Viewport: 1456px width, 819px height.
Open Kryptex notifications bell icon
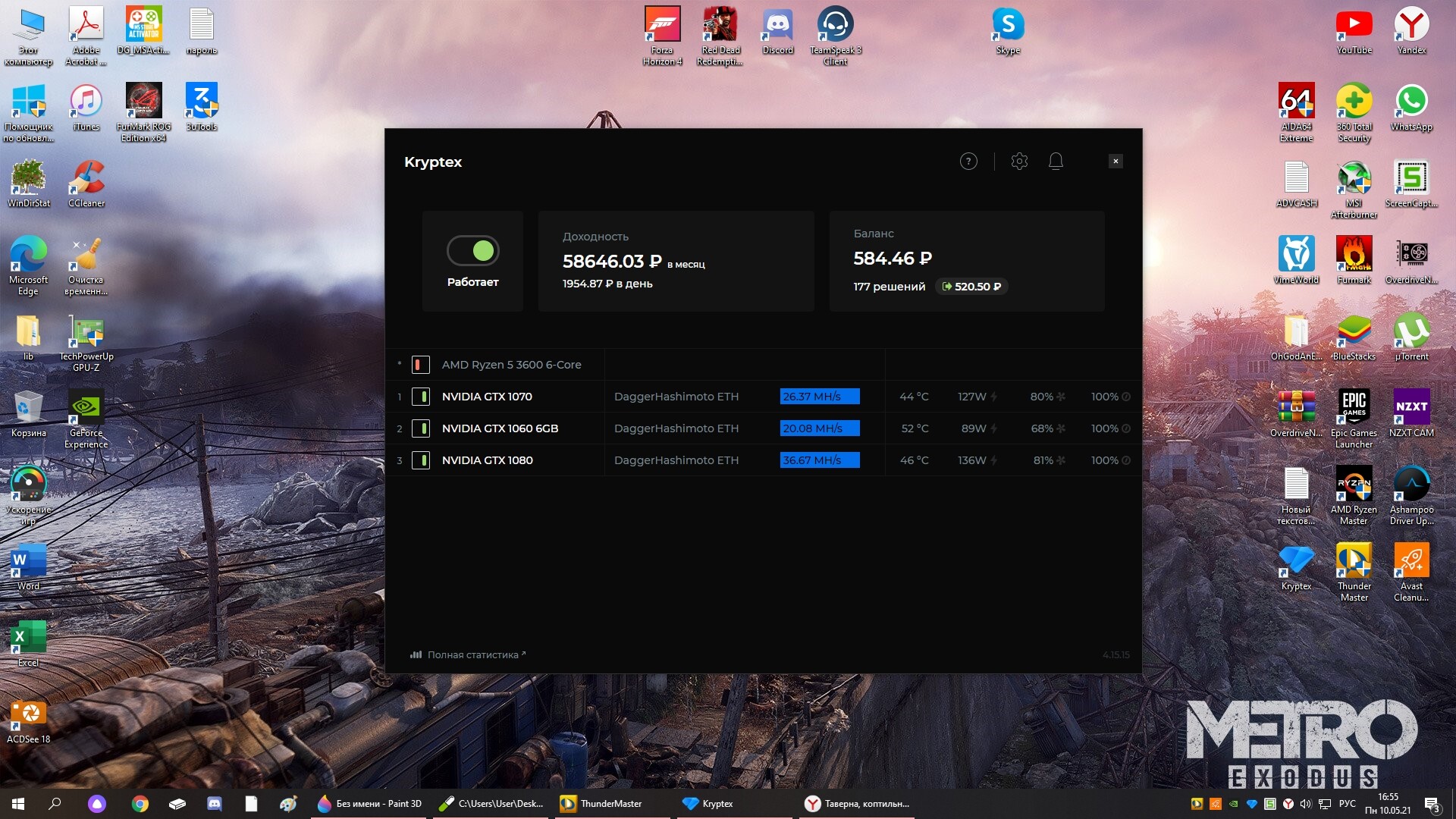[x=1056, y=162]
